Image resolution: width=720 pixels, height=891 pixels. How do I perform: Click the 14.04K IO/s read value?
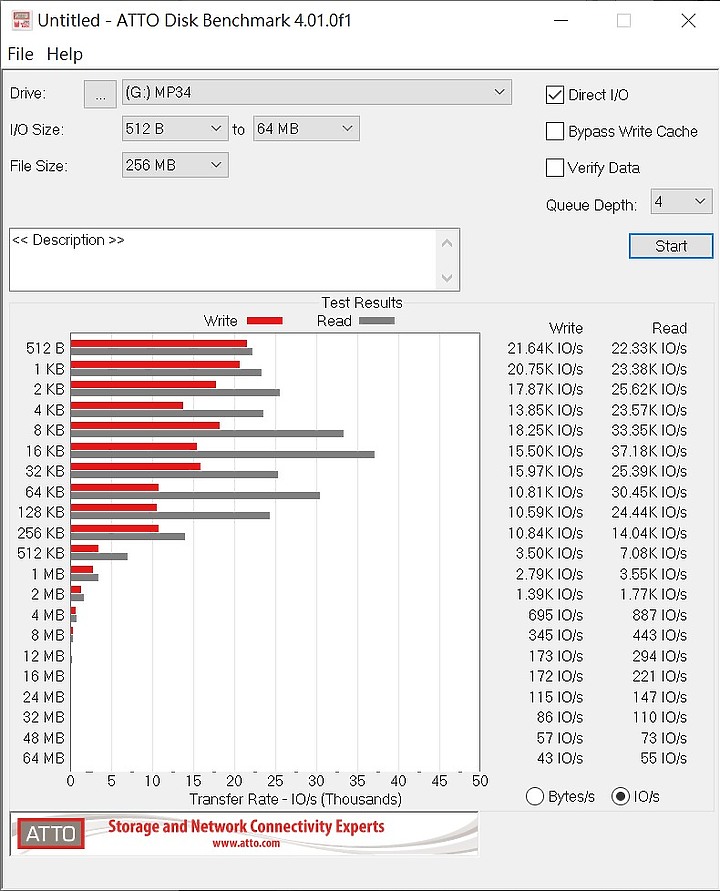pyautogui.click(x=649, y=533)
